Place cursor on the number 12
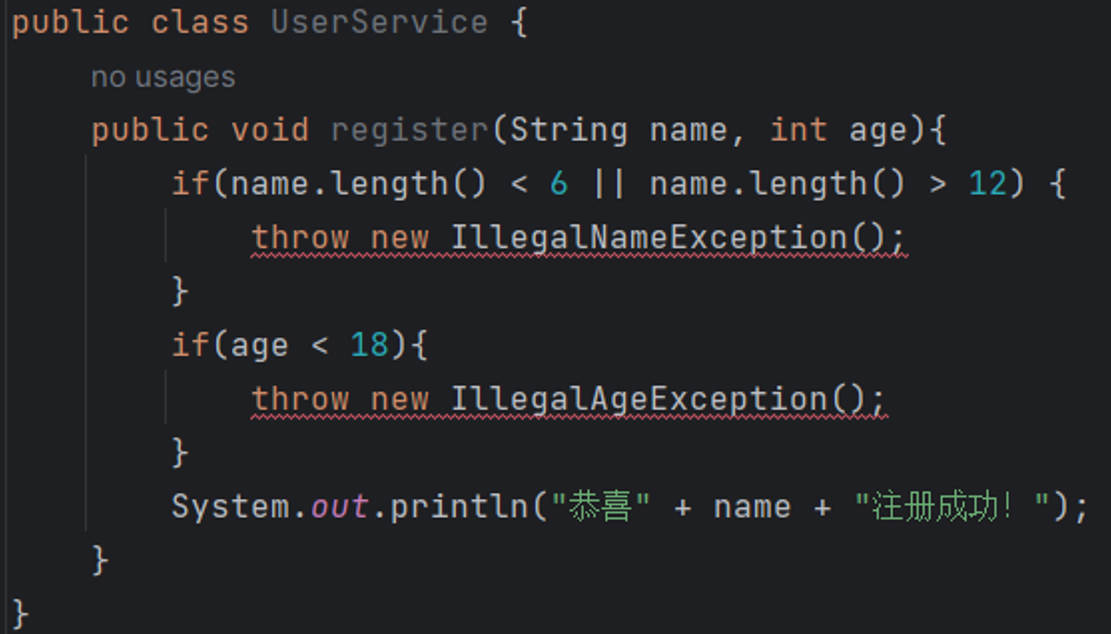This screenshot has height=634, width=1111. pyautogui.click(x=987, y=184)
